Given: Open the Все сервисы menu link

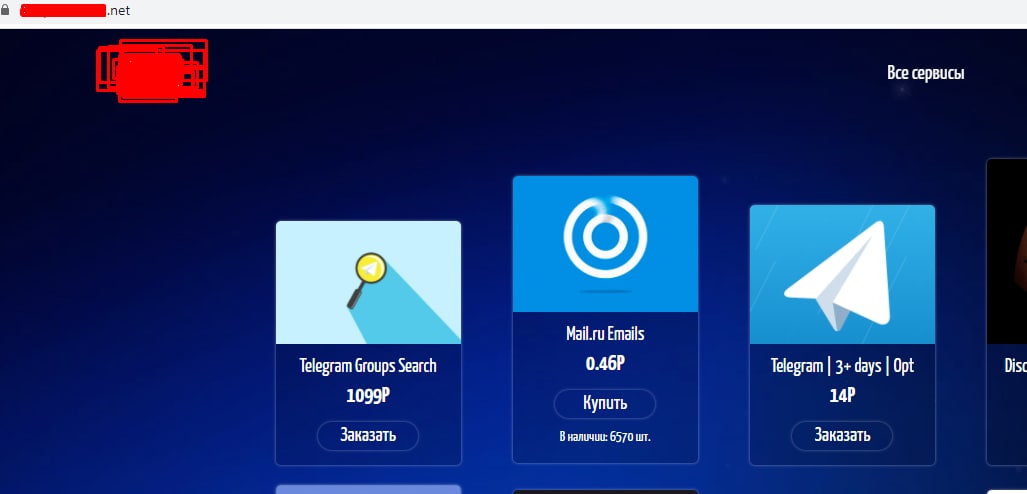Looking at the screenshot, I should click(x=925, y=73).
